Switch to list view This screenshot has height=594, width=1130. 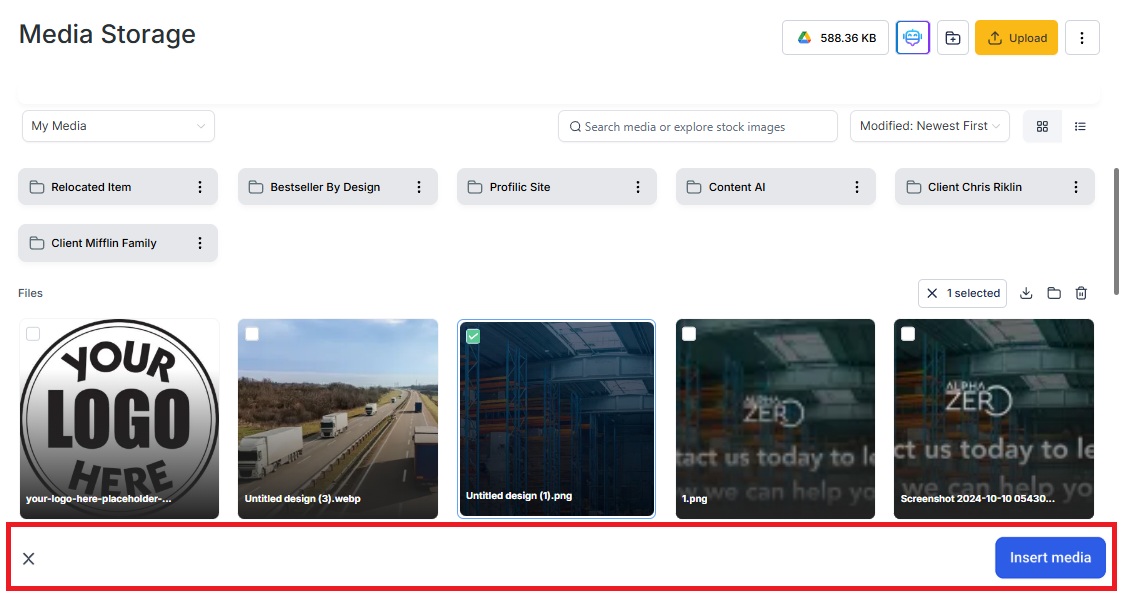coord(1080,126)
